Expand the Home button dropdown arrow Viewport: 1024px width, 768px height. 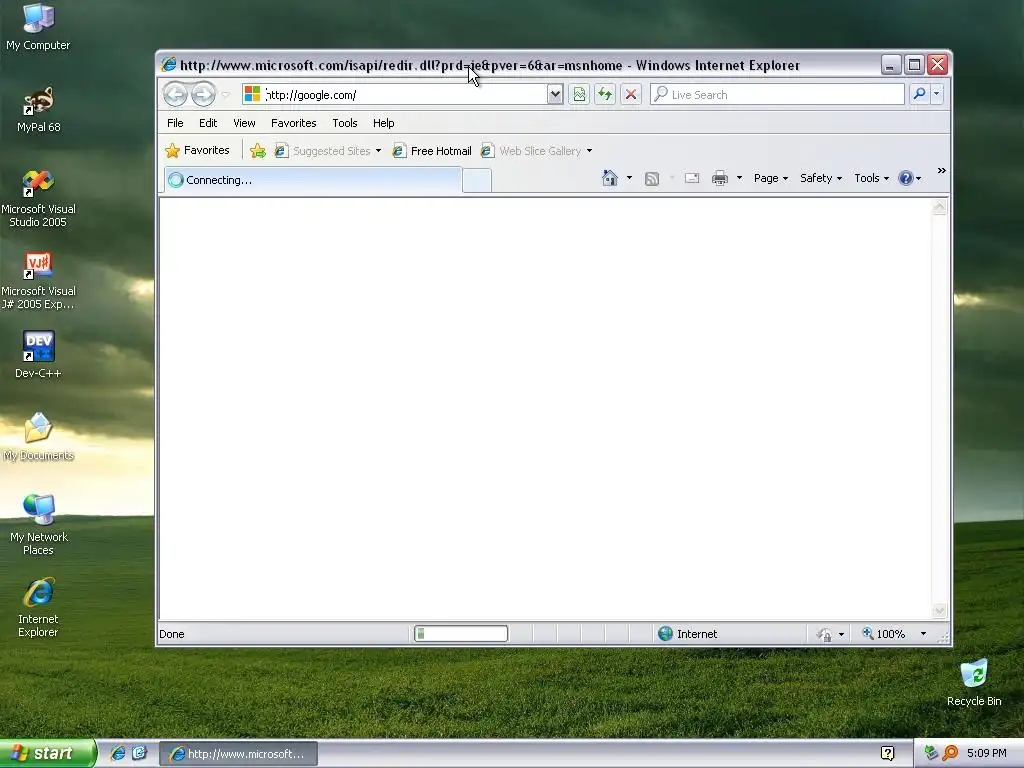(x=630, y=178)
